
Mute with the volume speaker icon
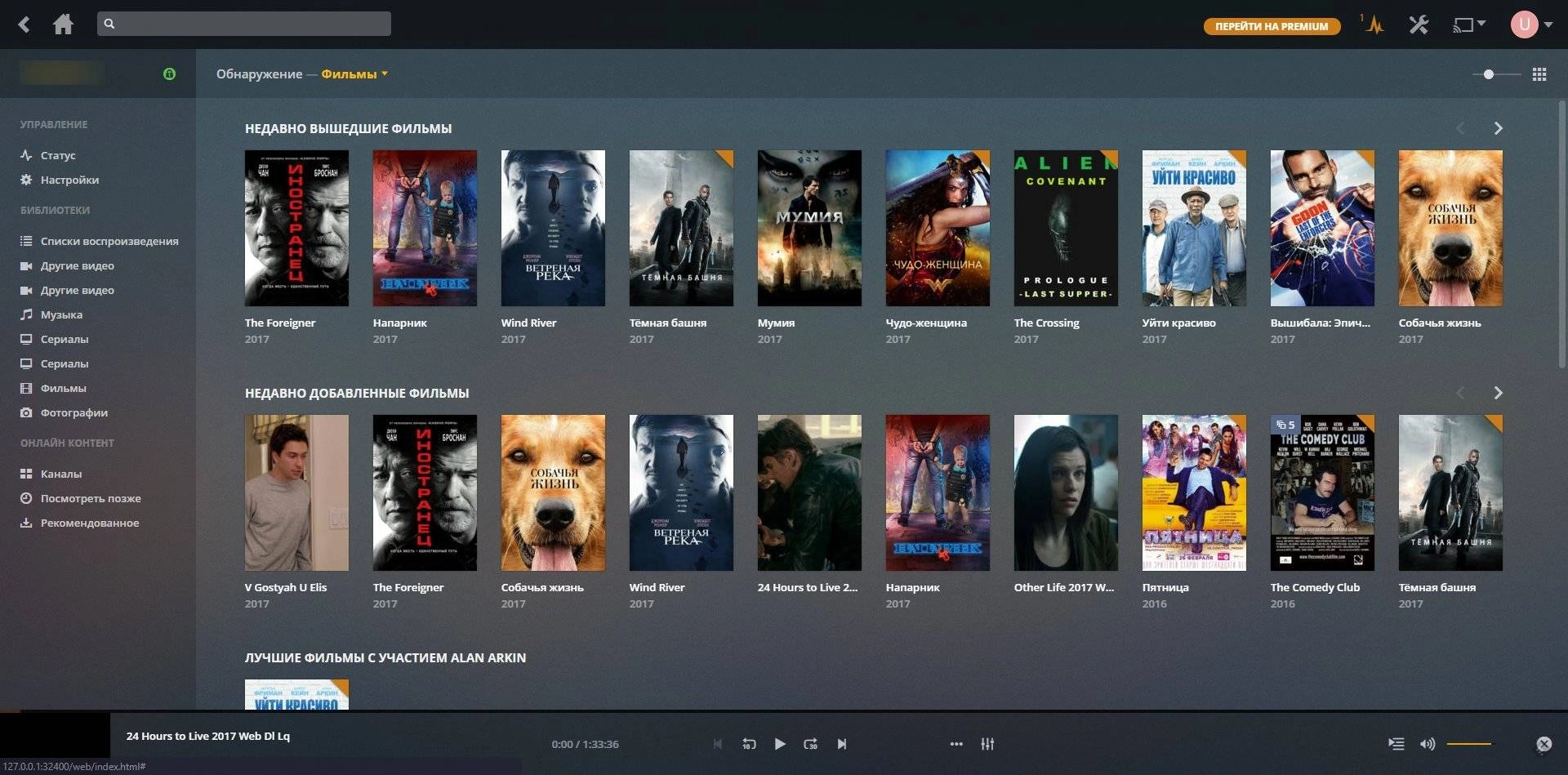coord(1428,744)
